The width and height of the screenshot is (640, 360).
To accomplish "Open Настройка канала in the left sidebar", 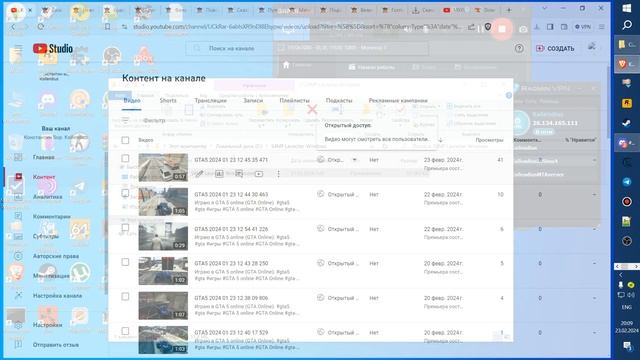I will (x=57, y=296).
